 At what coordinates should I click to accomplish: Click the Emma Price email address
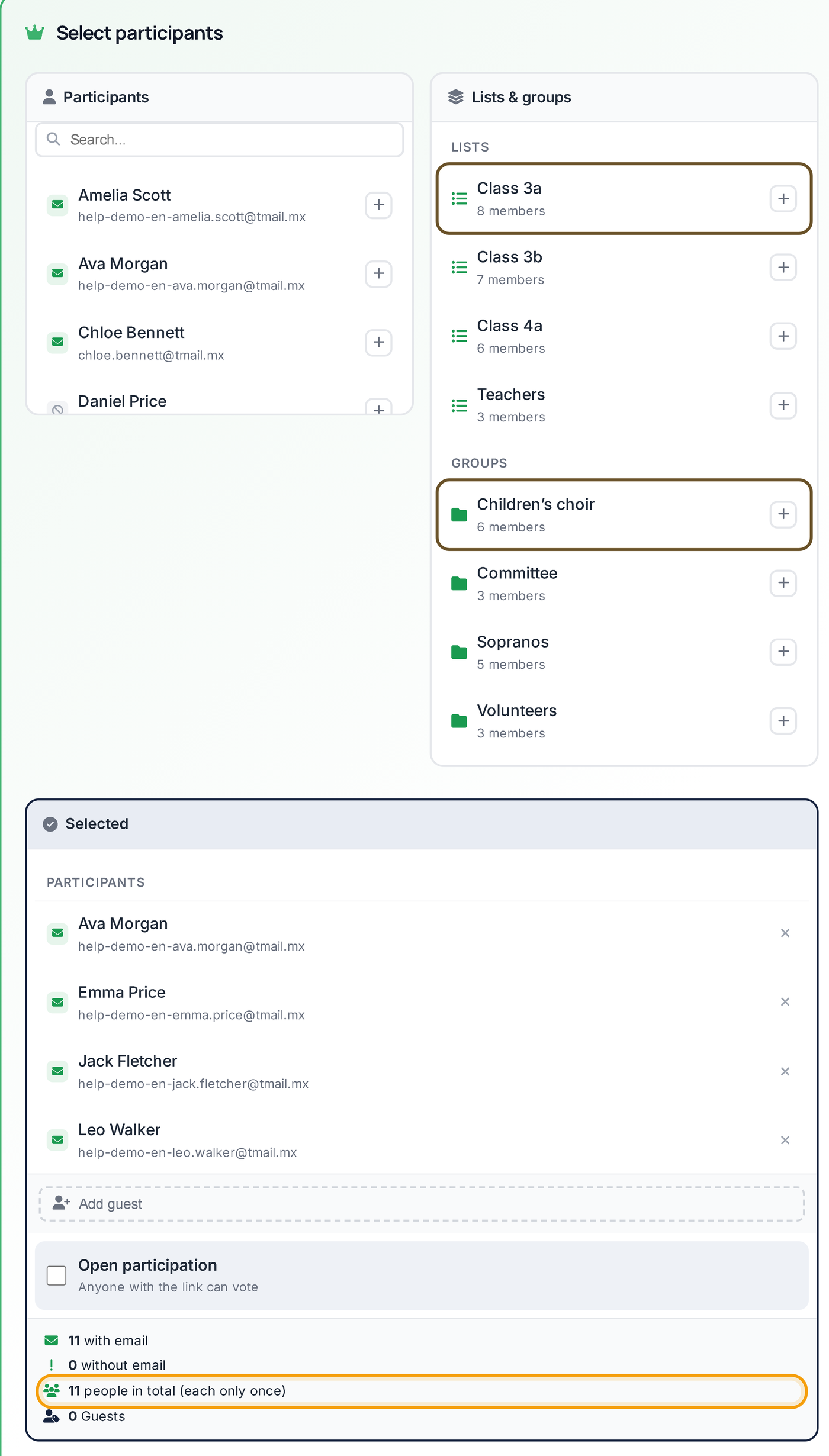click(x=191, y=1015)
